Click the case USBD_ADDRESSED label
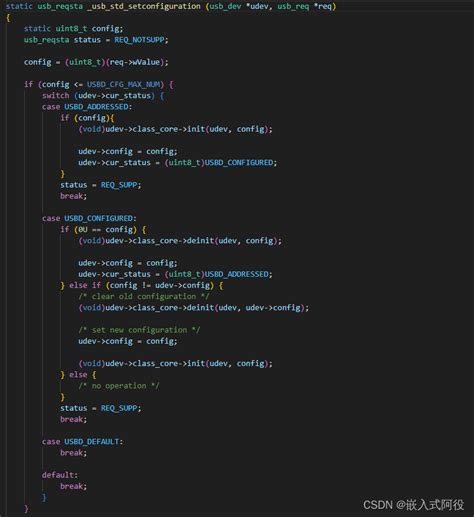Screen dimensions: 474x517 pos(87,107)
